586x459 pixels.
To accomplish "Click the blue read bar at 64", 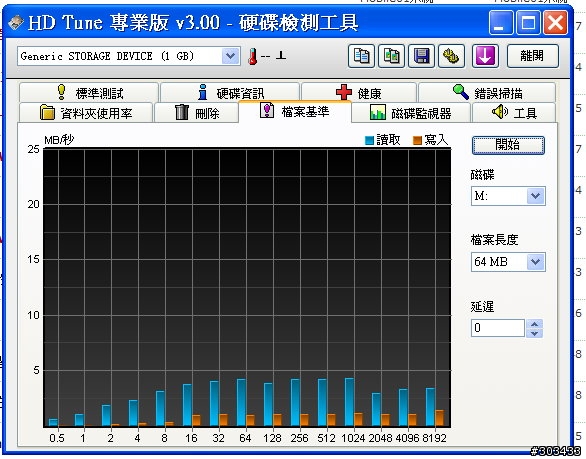I will point(241,403).
